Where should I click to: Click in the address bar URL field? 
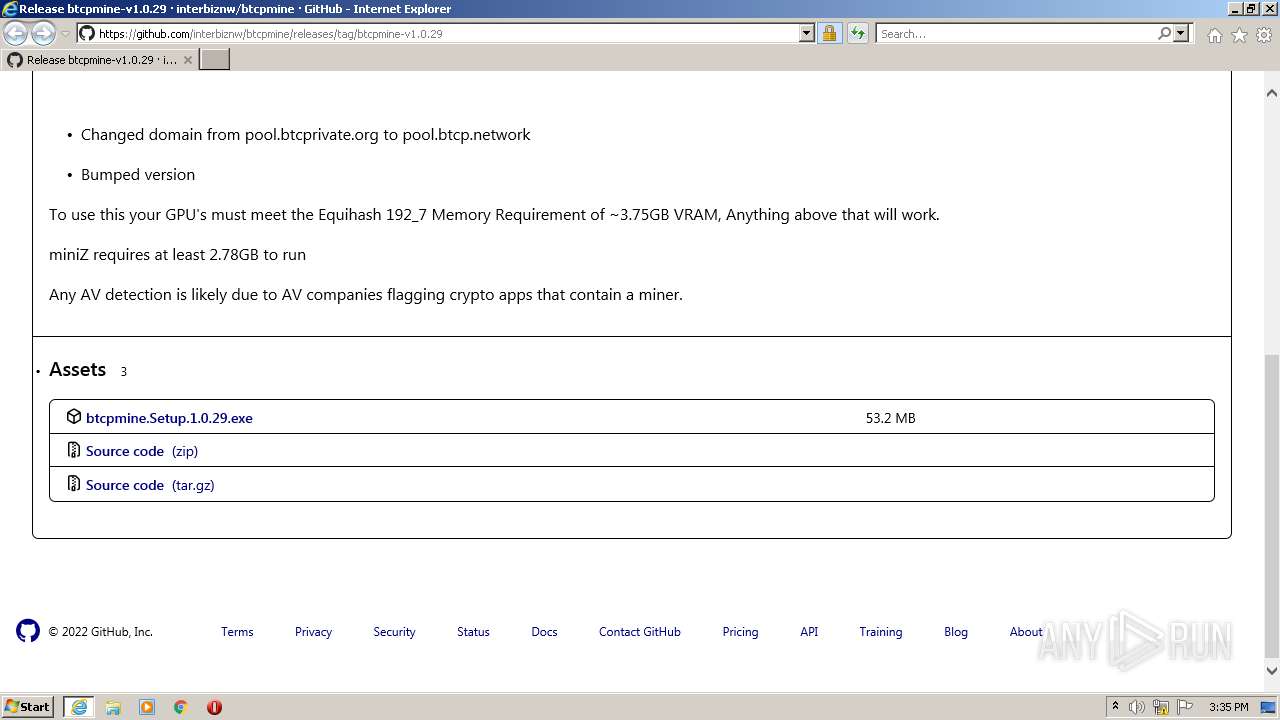448,33
